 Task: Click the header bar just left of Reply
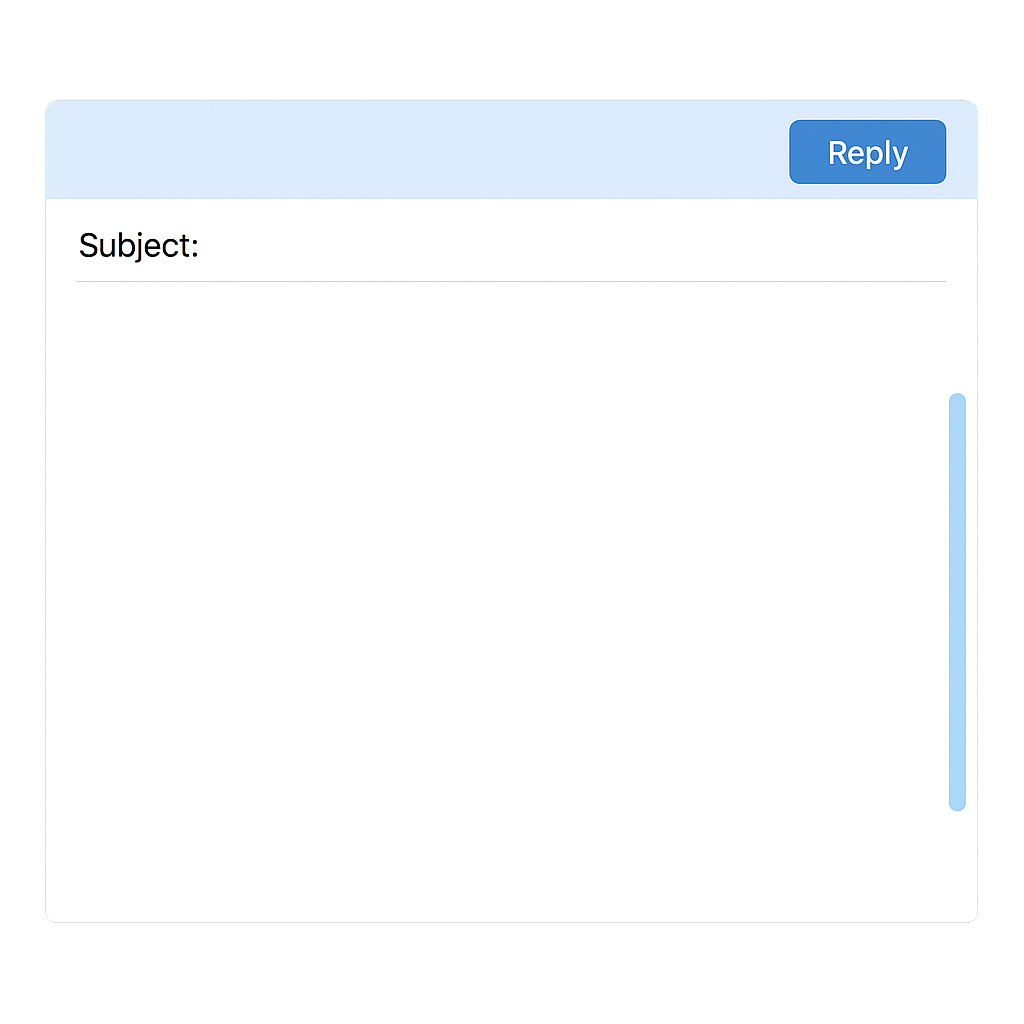click(751, 152)
